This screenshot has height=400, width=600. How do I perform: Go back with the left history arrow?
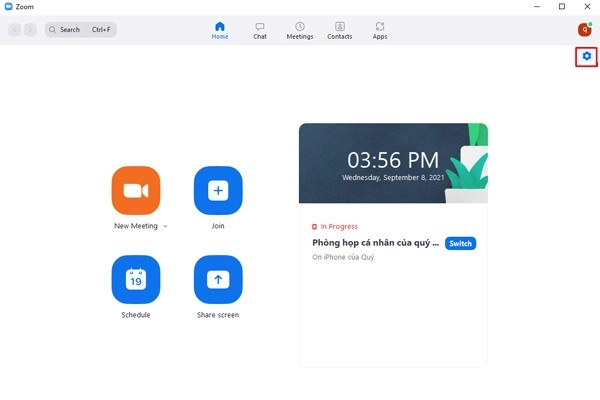point(15,30)
